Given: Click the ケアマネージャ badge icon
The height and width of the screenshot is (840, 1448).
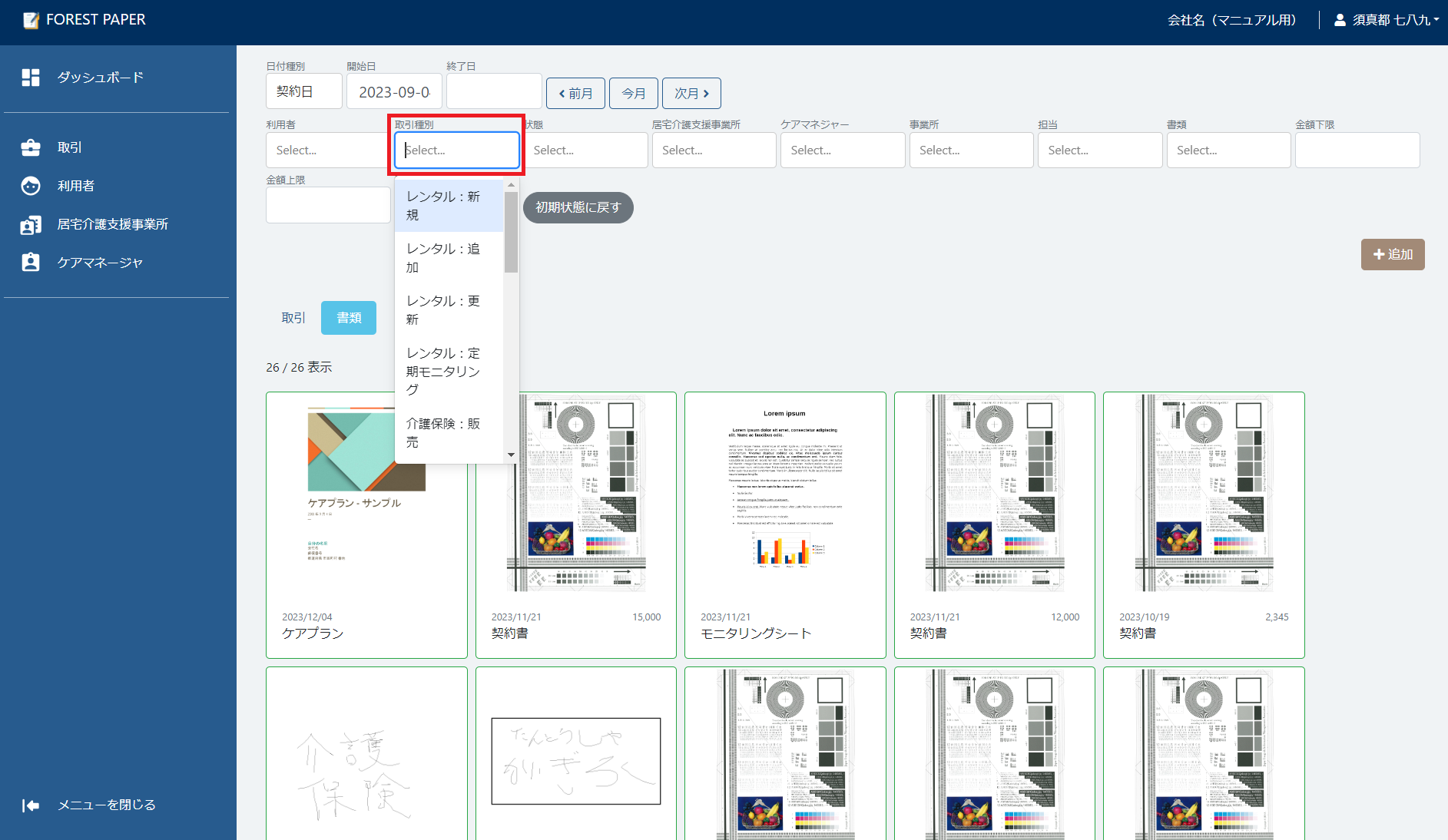Looking at the screenshot, I should click(31, 263).
